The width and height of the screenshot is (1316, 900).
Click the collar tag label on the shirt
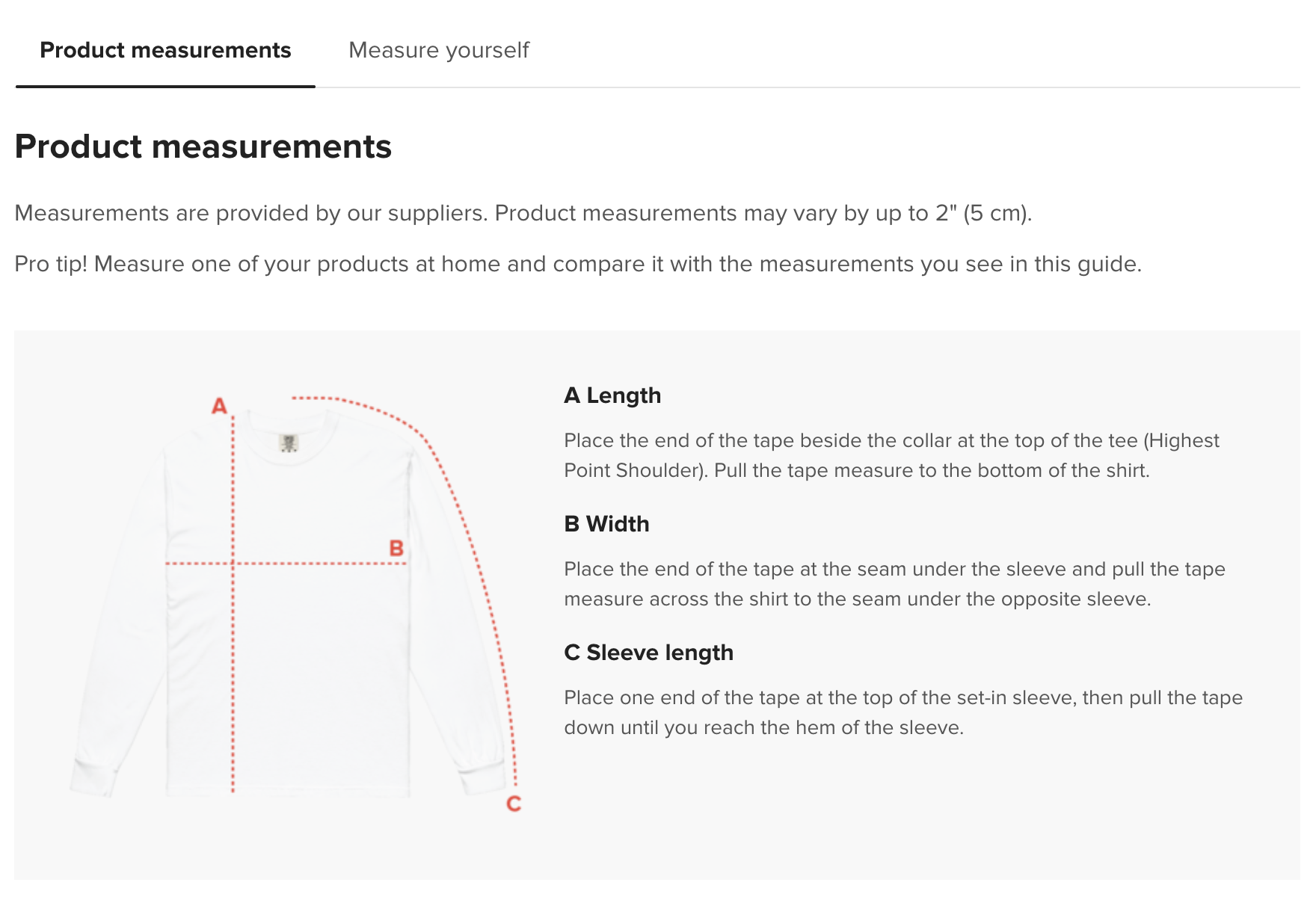(289, 443)
